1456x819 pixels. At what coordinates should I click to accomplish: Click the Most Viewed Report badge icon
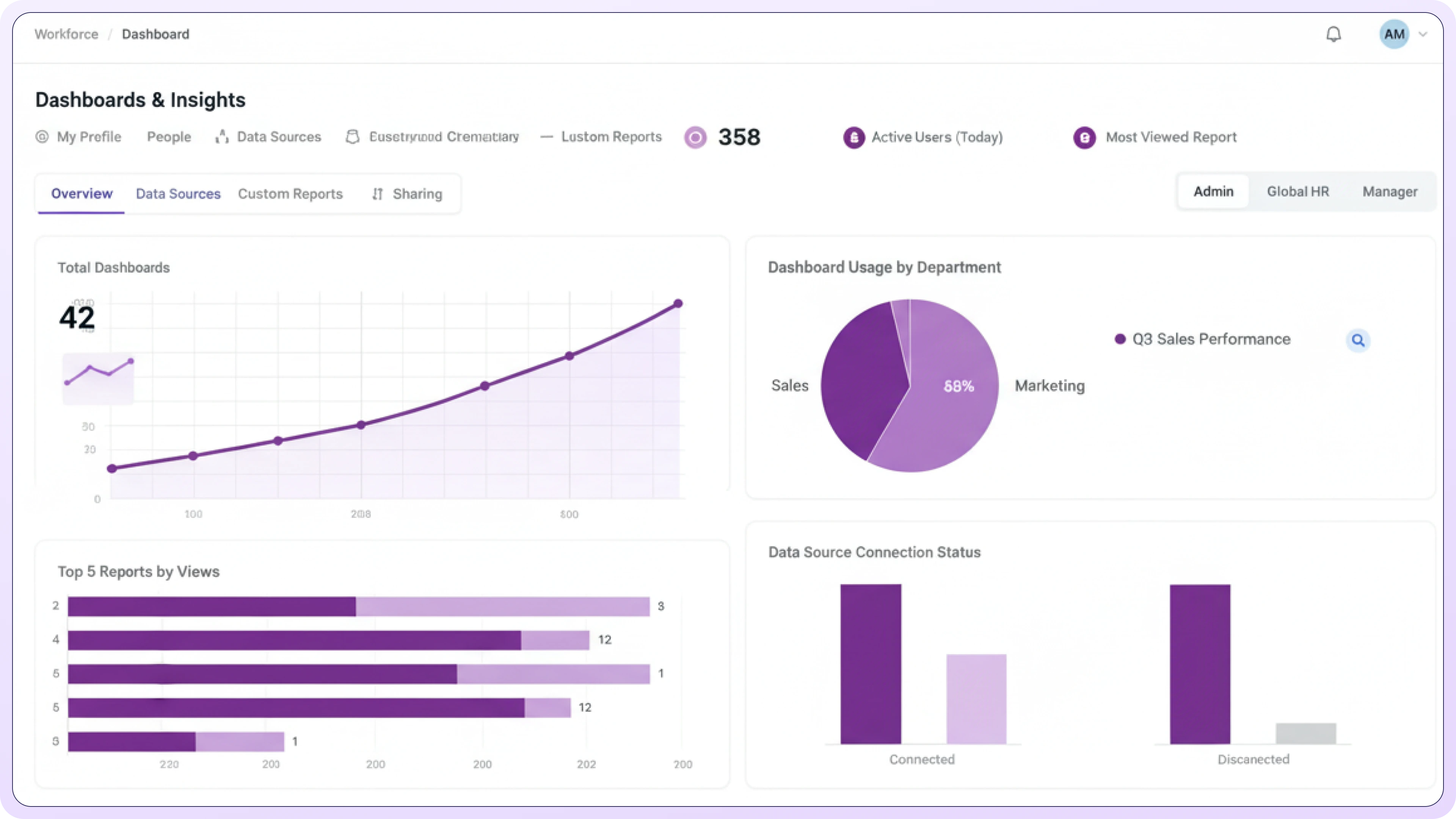[x=1084, y=137]
